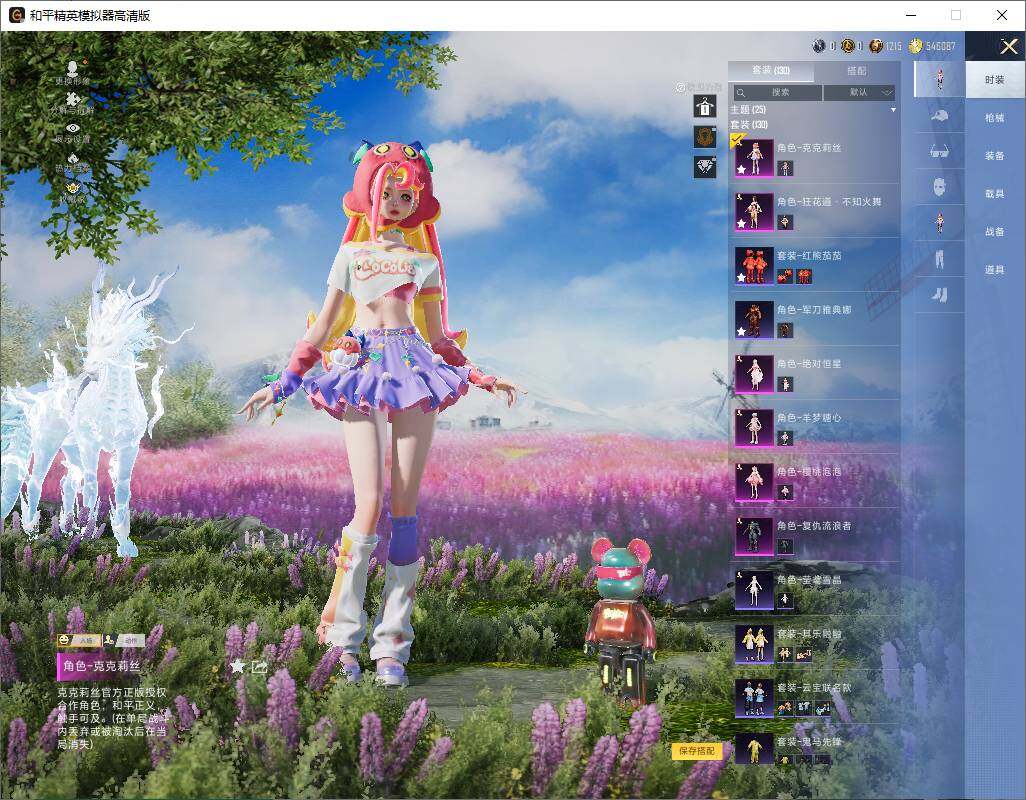
Task: Select the 套装-鬼马先锋 outfit thumbnail
Action: tap(753, 749)
